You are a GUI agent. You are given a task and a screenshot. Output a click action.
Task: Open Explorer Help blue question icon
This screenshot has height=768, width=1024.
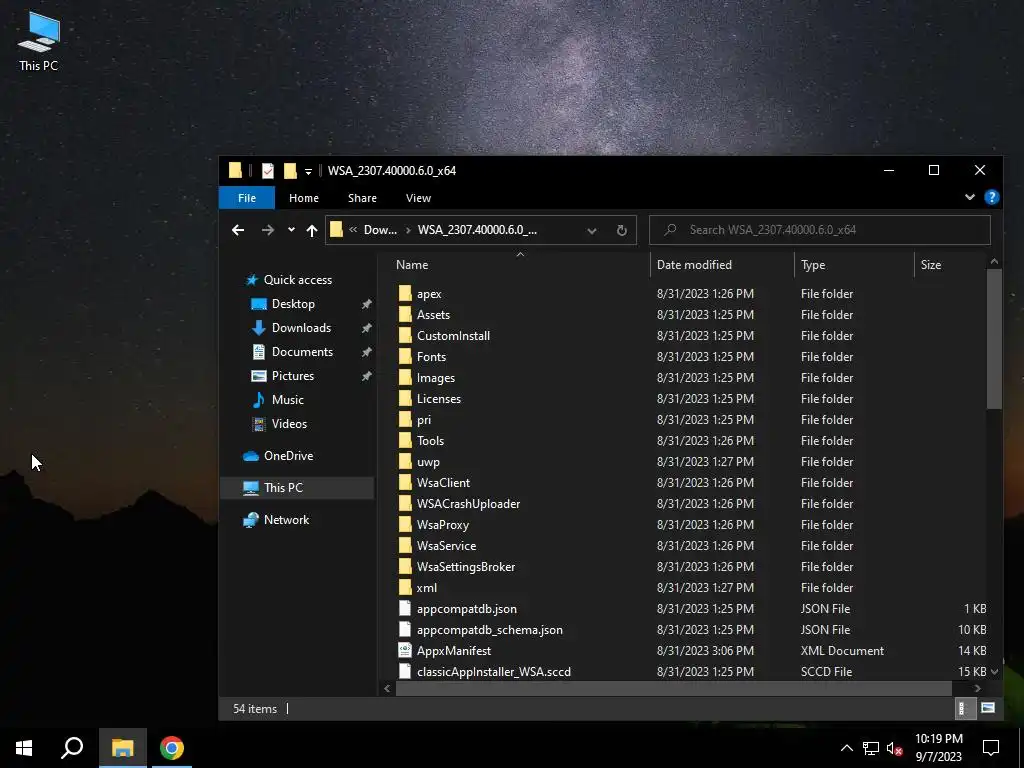pos(991,197)
